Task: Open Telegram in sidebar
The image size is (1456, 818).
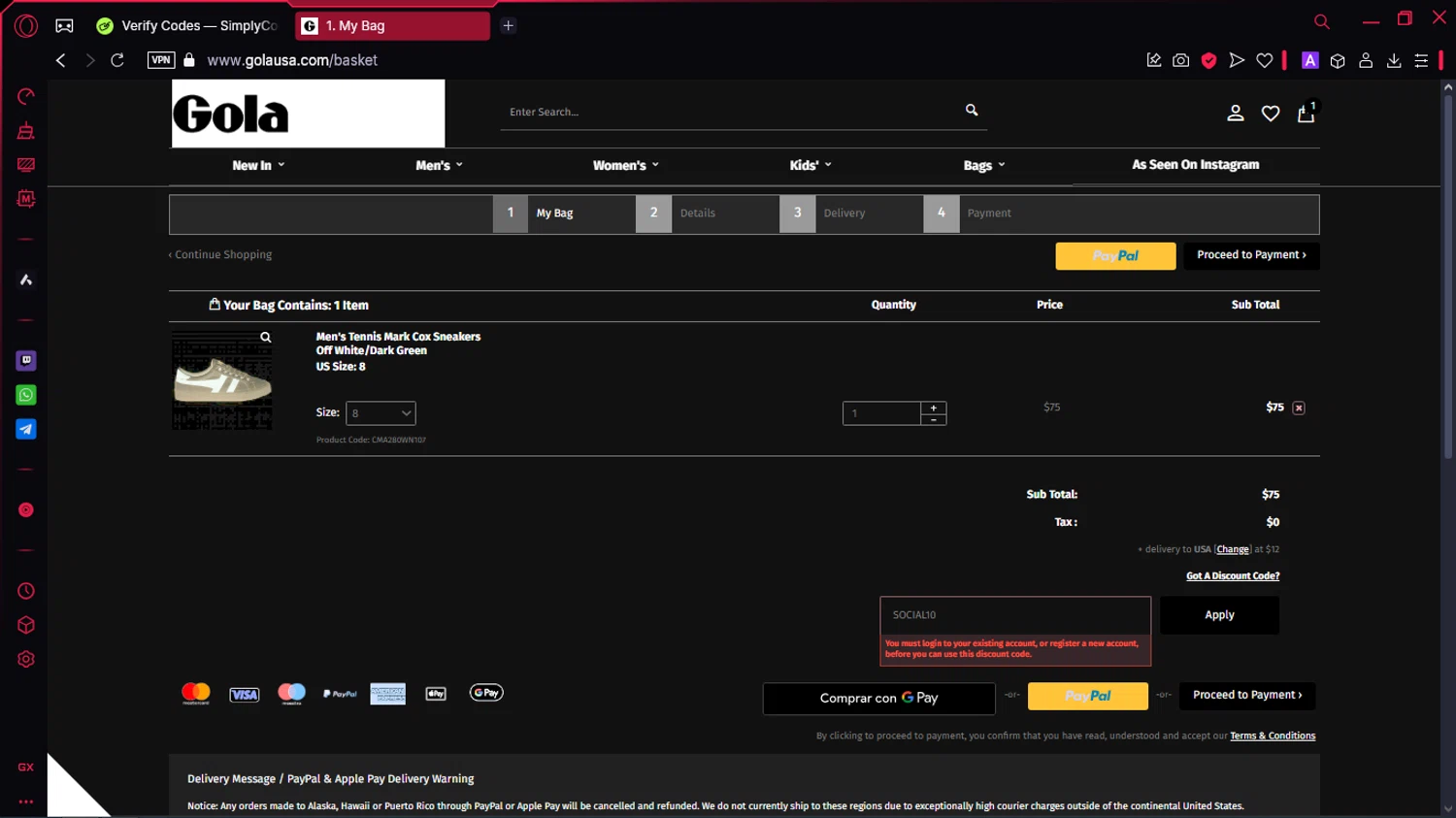Action: (x=26, y=429)
